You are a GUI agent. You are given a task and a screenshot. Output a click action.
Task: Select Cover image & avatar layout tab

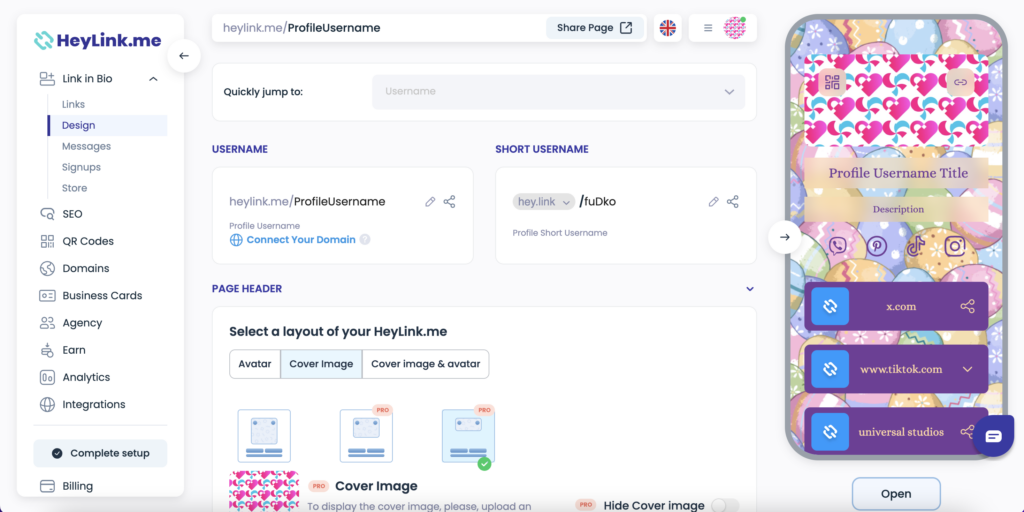pos(426,364)
